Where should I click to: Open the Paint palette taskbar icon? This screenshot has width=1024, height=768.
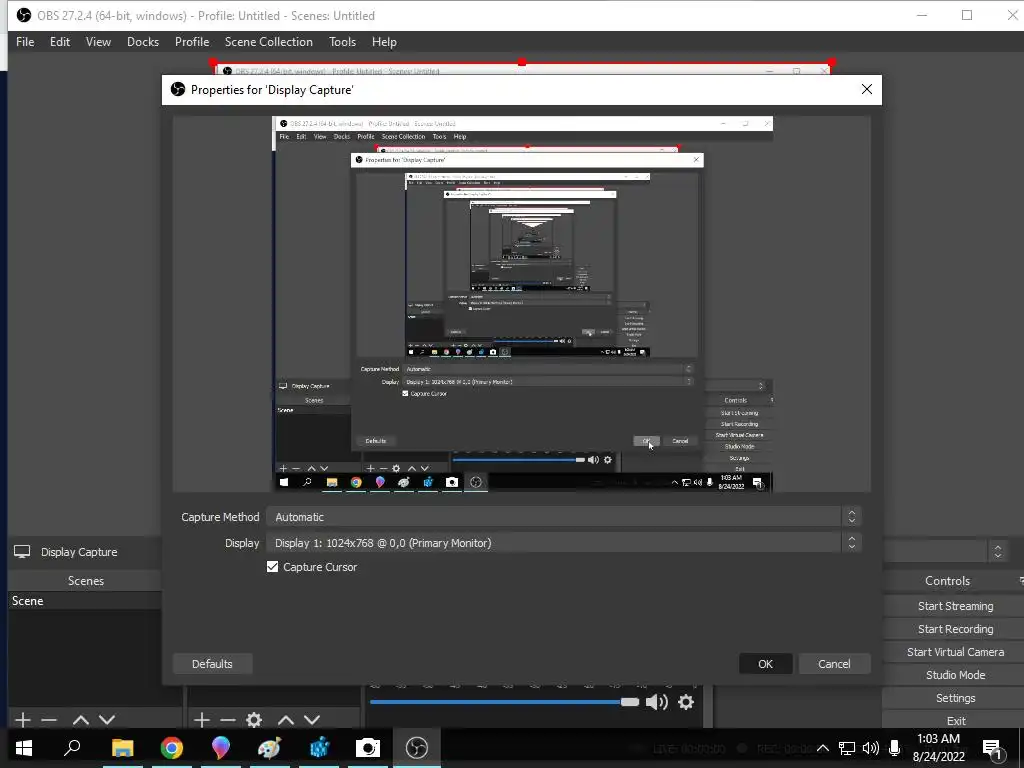point(269,747)
